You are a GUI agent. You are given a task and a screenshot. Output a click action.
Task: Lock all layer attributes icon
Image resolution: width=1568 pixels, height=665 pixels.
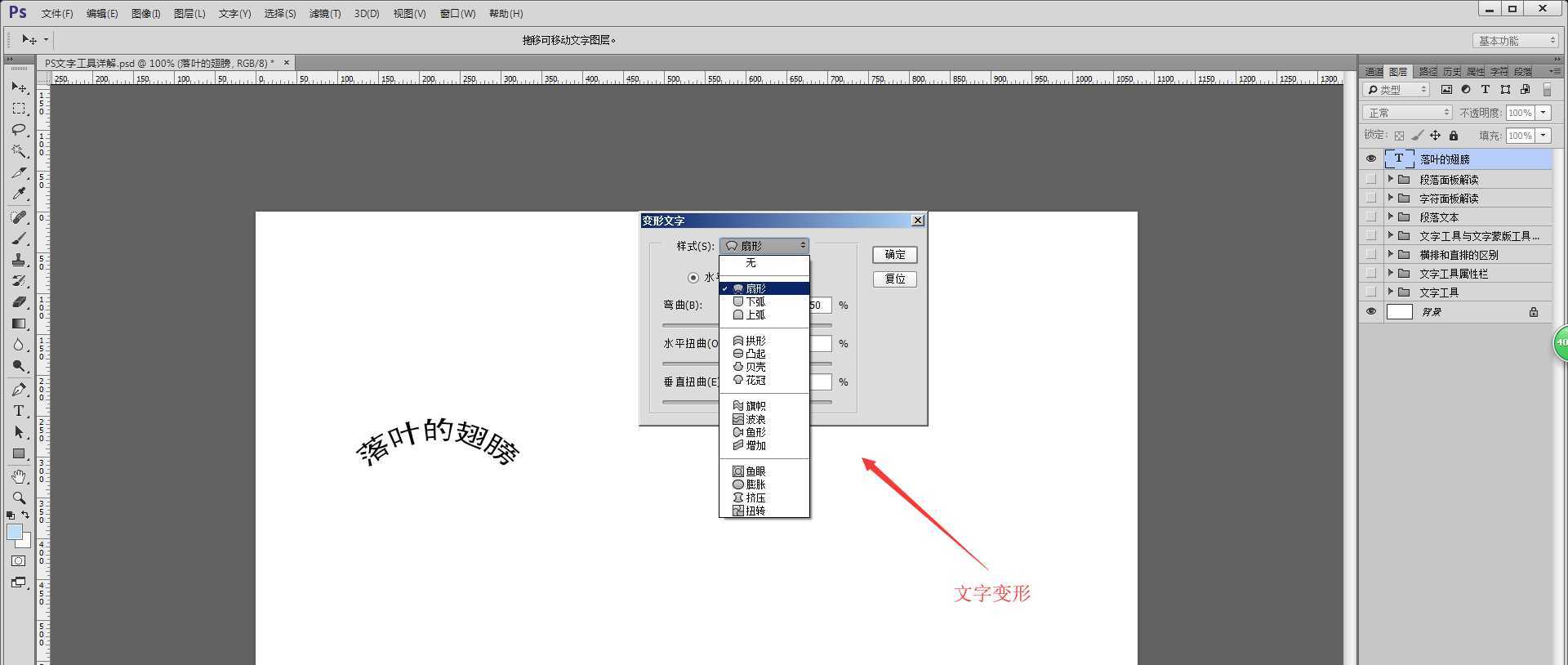click(1453, 136)
